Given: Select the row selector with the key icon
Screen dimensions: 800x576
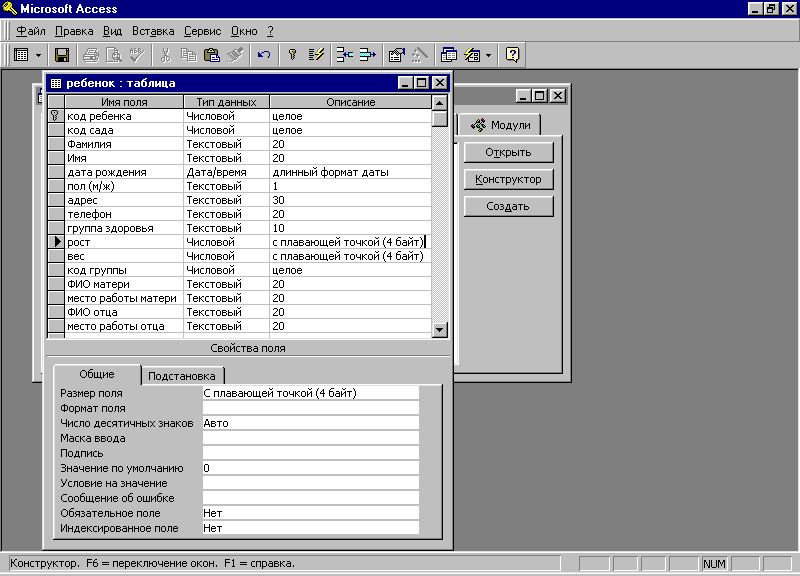Looking at the screenshot, I should click(56, 116).
